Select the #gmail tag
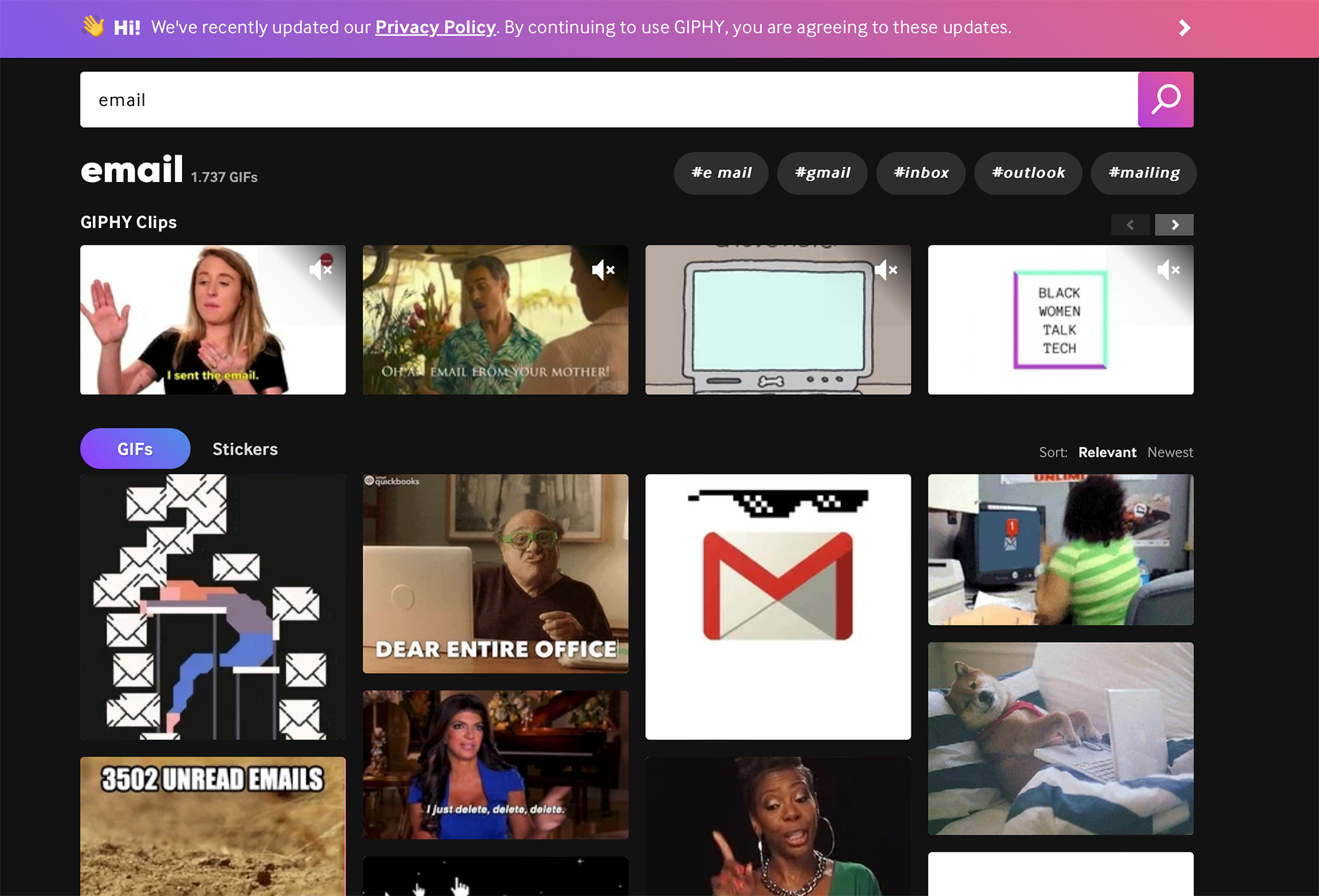The image size is (1319, 896). coord(822,173)
